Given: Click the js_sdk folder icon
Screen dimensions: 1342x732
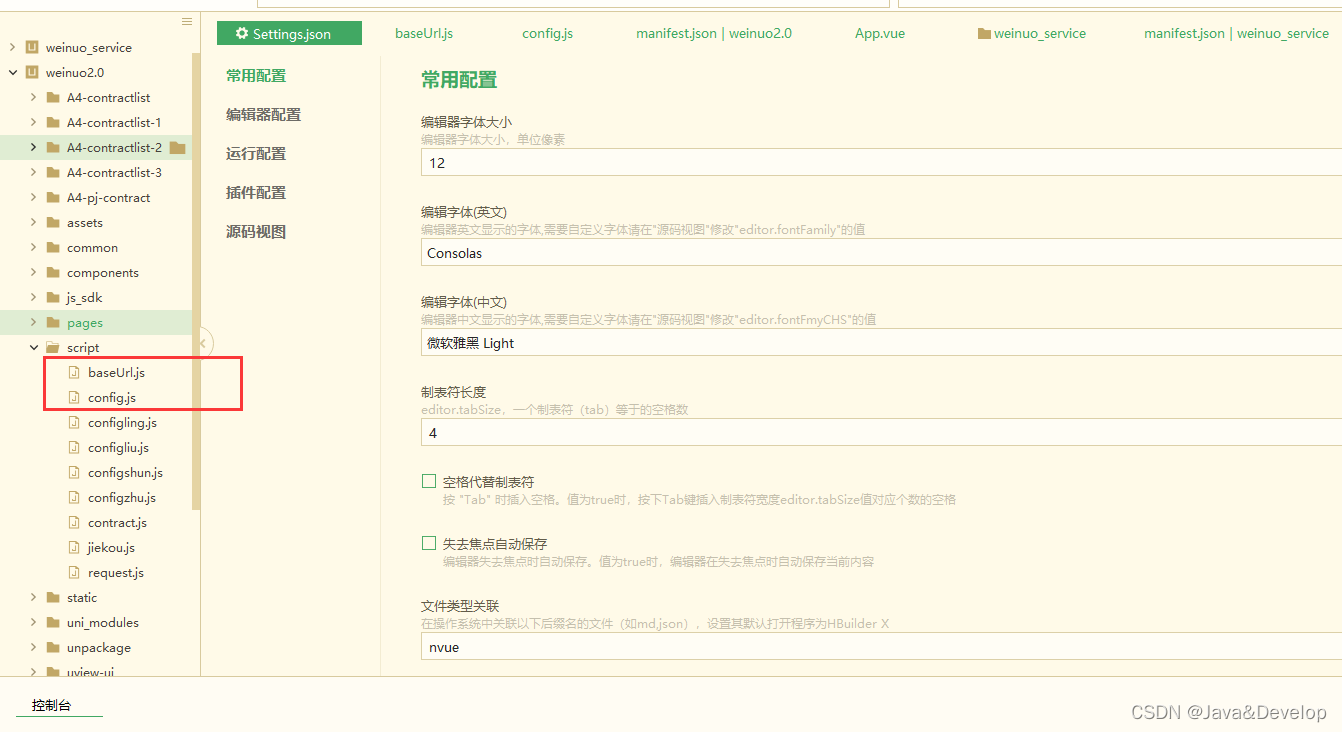Looking at the screenshot, I should pyautogui.click(x=53, y=297).
